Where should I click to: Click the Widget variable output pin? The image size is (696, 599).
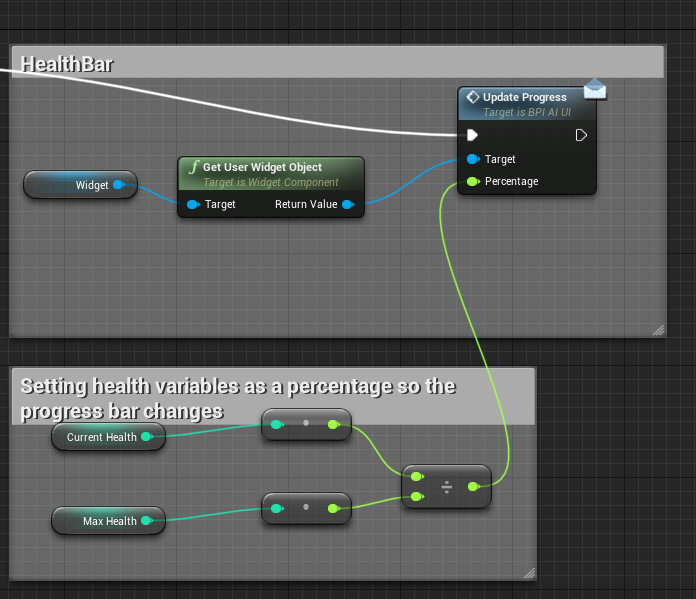[118, 185]
